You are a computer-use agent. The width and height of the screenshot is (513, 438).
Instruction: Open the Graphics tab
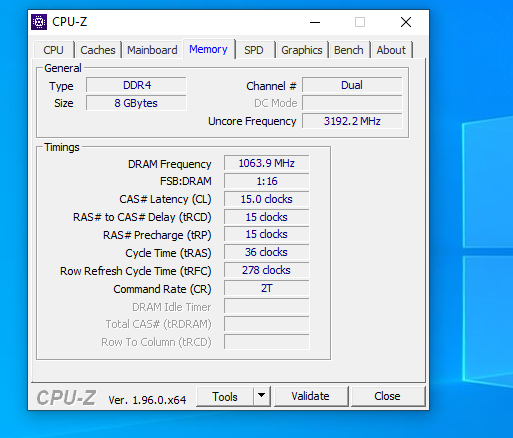pyautogui.click(x=302, y=50)
